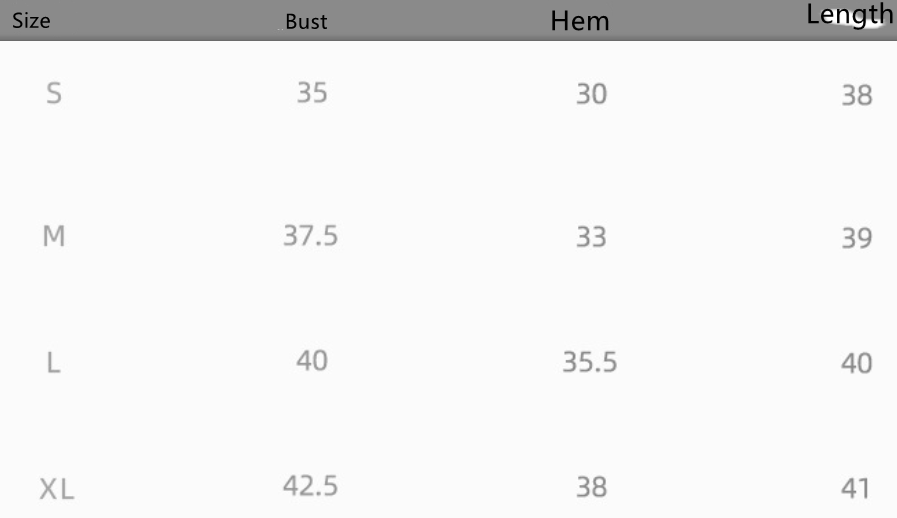Click hem value 33 in M row

(591, 238)
